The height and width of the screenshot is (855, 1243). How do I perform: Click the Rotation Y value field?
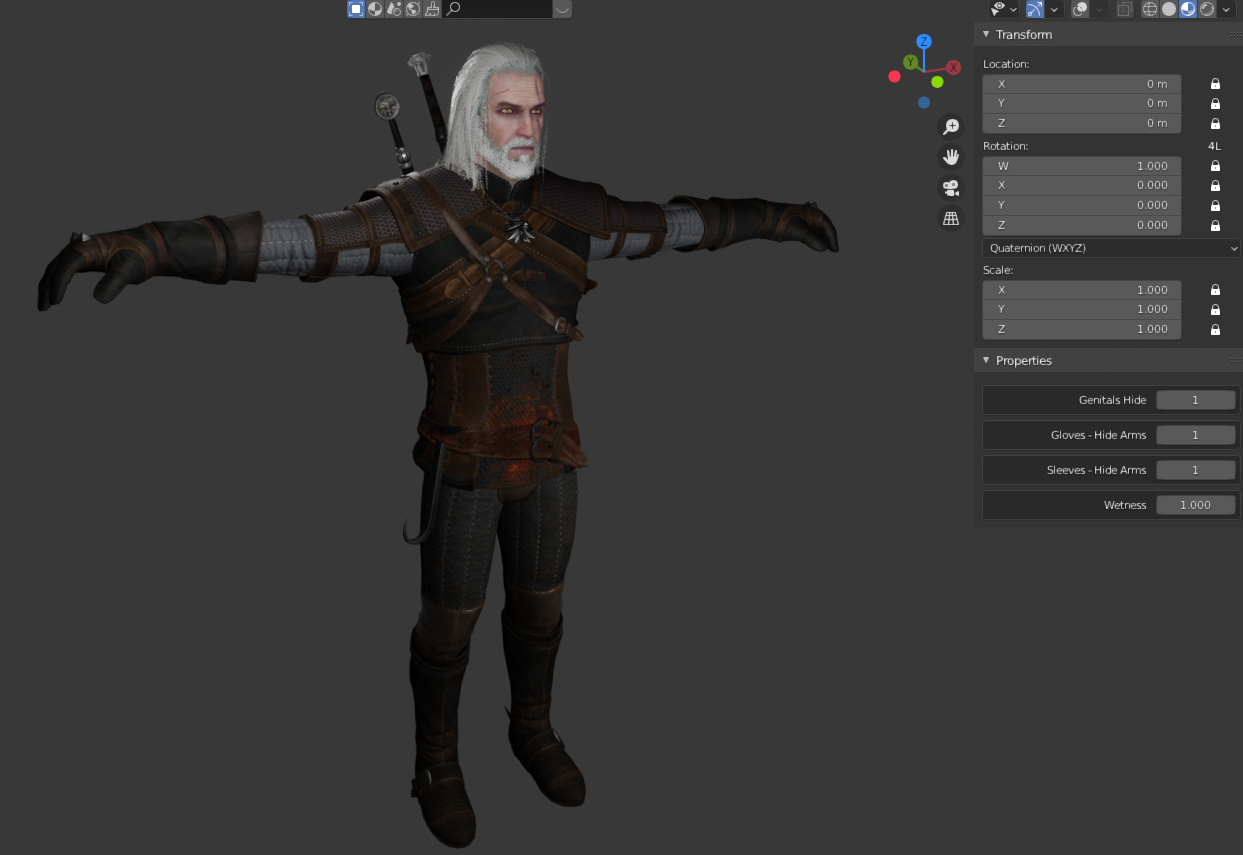(x=1082, y=206)
